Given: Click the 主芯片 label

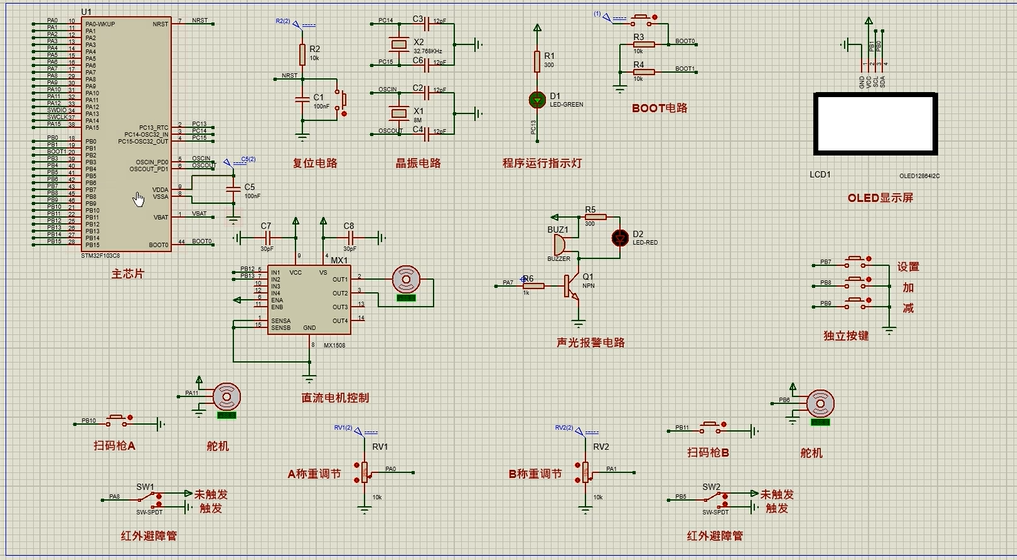Looking at the screenshot, I should click(x=127, y=274).
